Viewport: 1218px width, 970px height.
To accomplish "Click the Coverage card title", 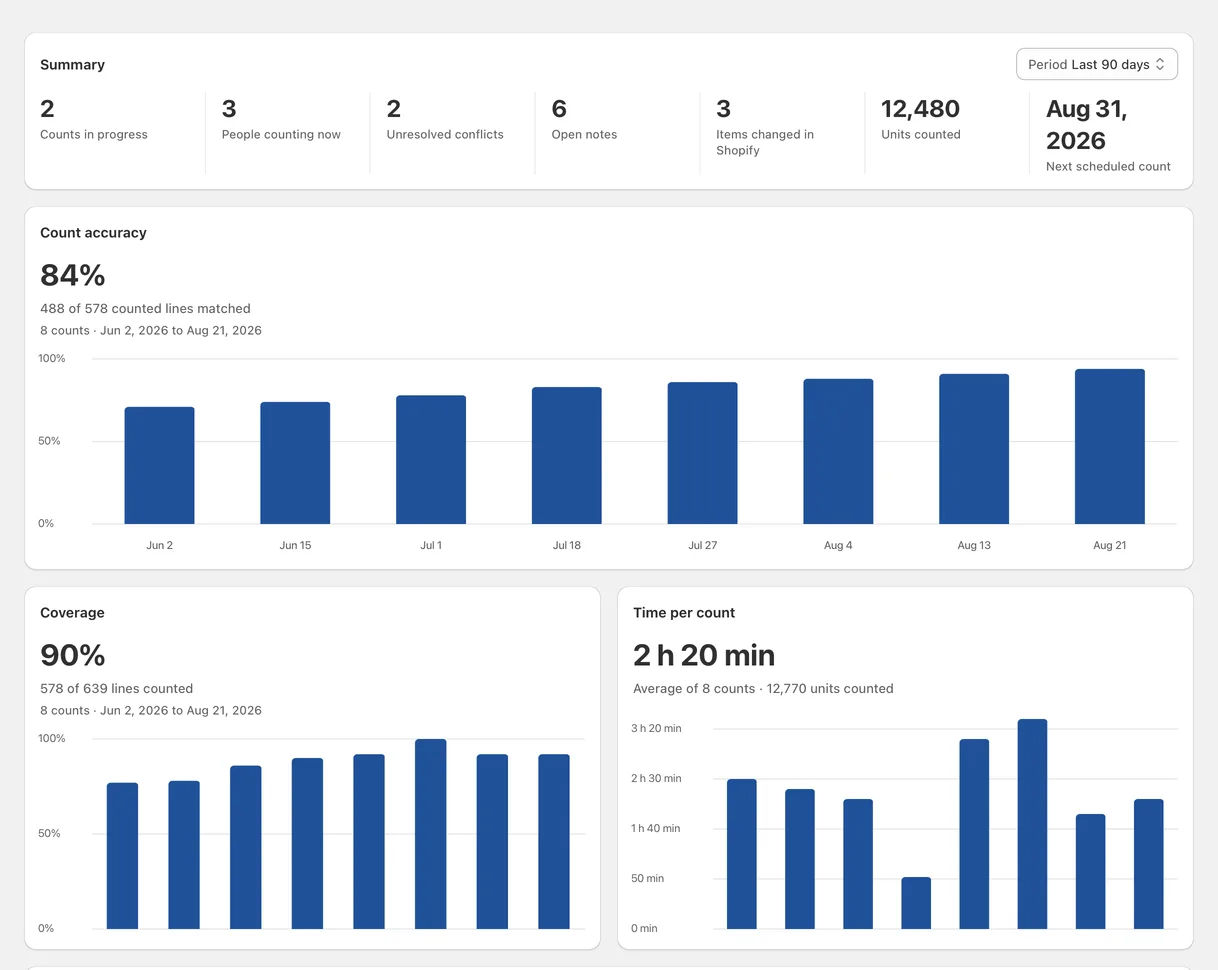I will tap(72, 612).
